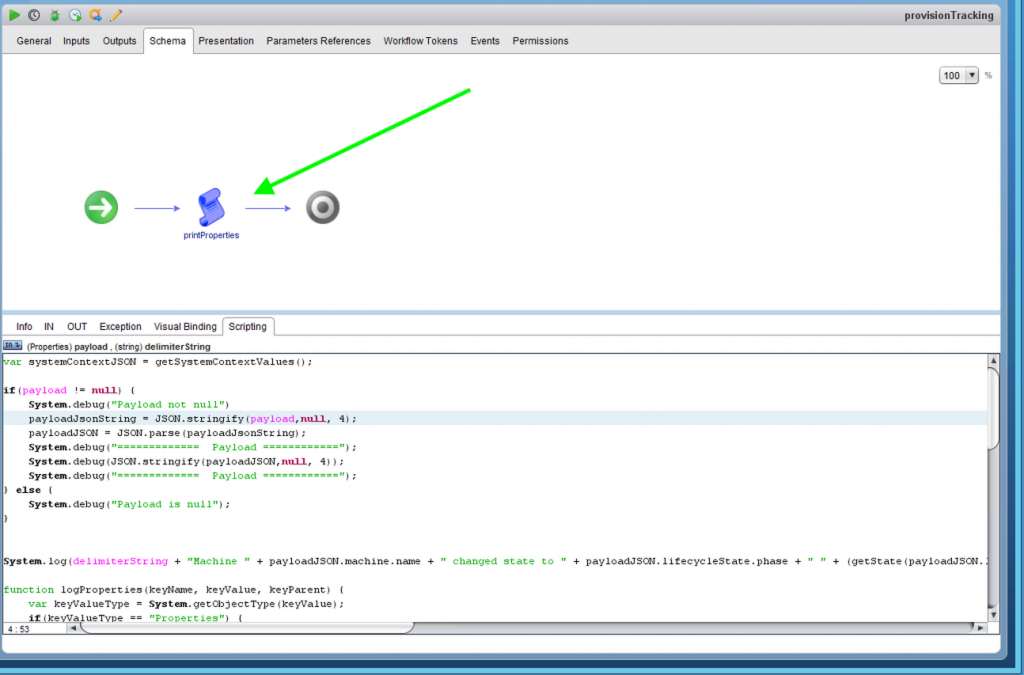1024x675 pixels.
Task: Switch to the General tab
Action: point(34,41)
